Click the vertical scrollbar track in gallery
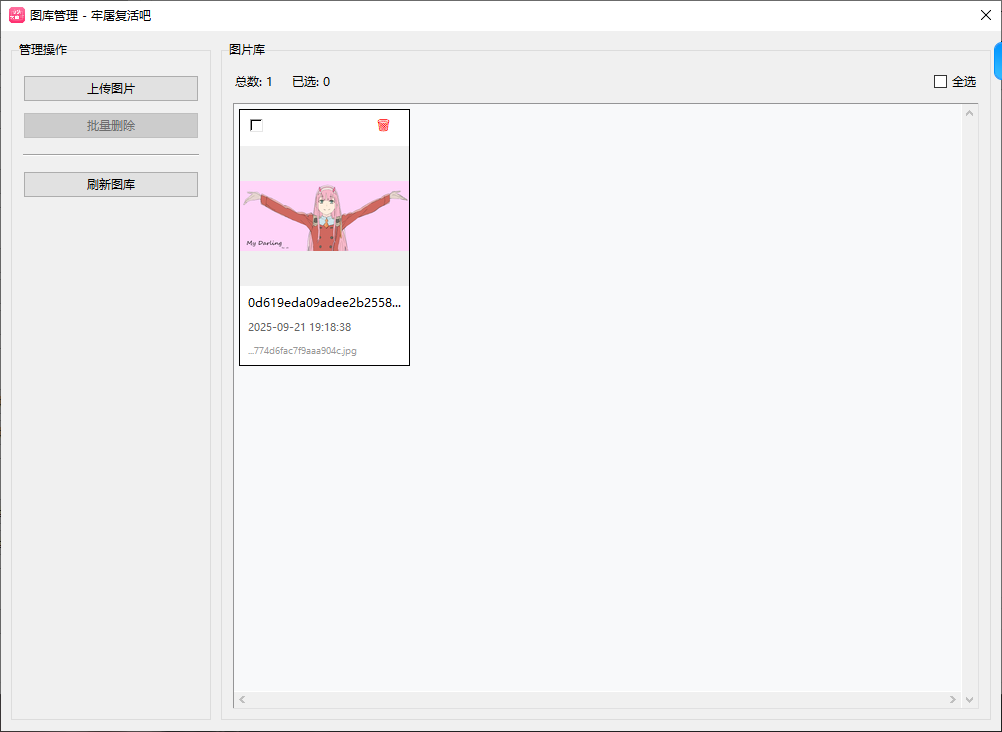The width and height of the screenshot is (1002, 732). tap(969, 400)
